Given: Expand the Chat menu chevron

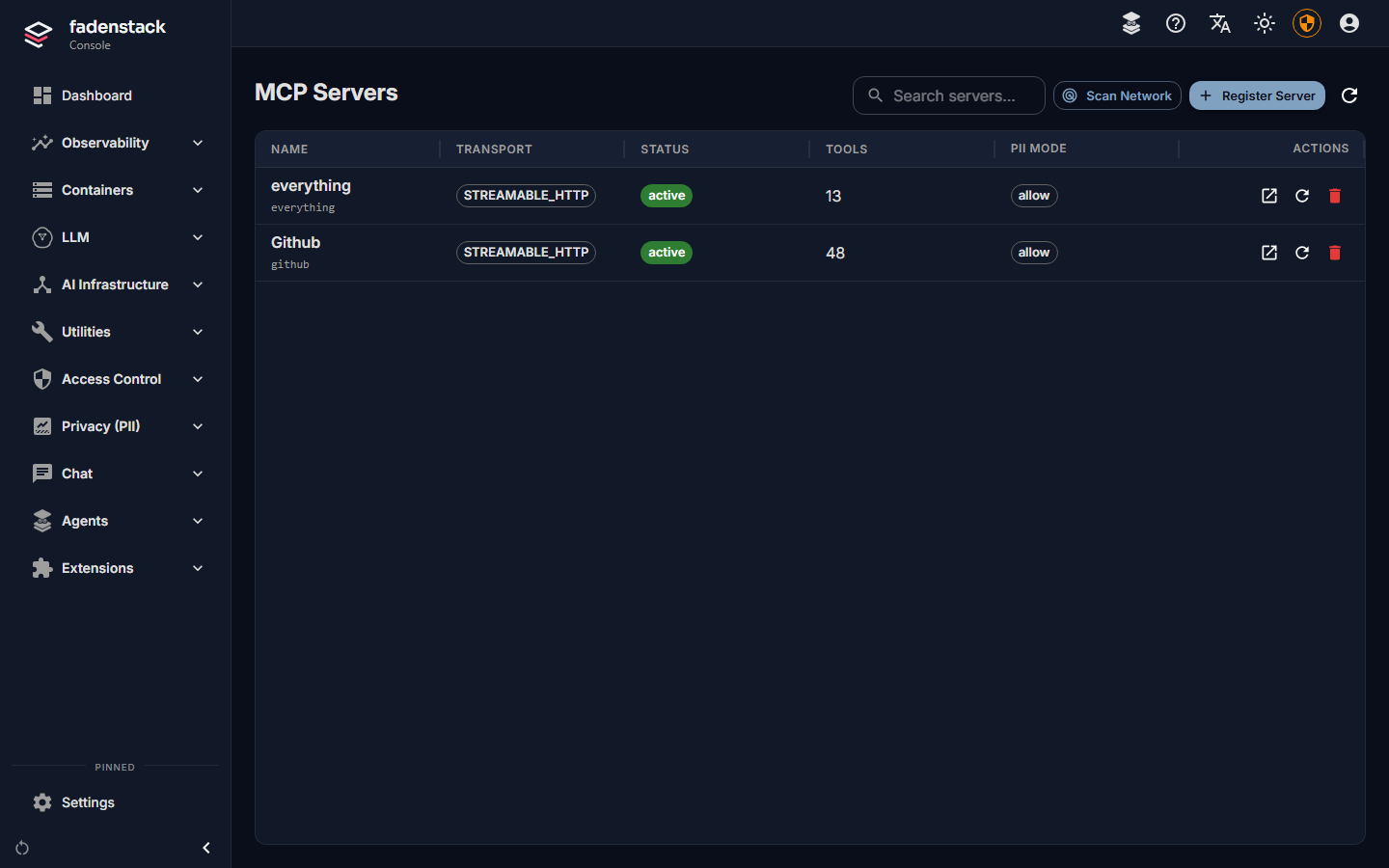Looking at the screenshot, I should click(198, 474).
